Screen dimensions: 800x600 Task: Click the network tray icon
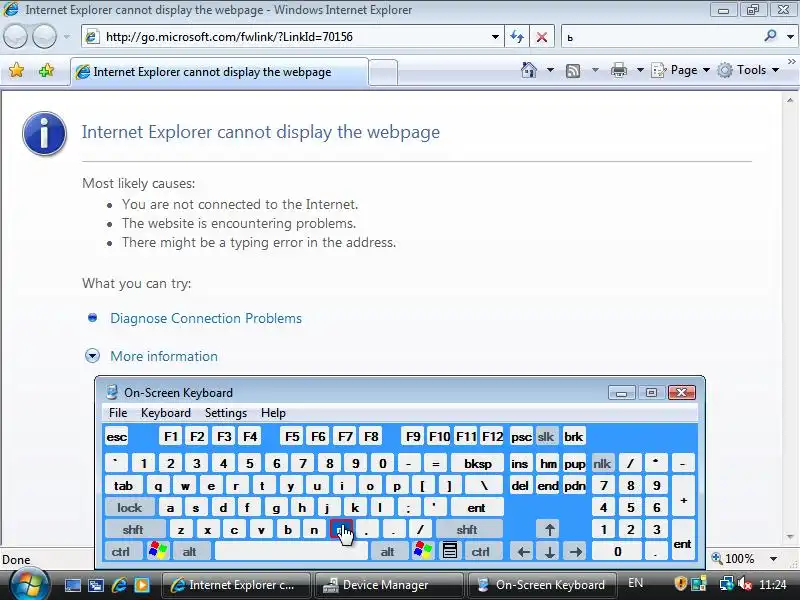[x=727, y=584]
